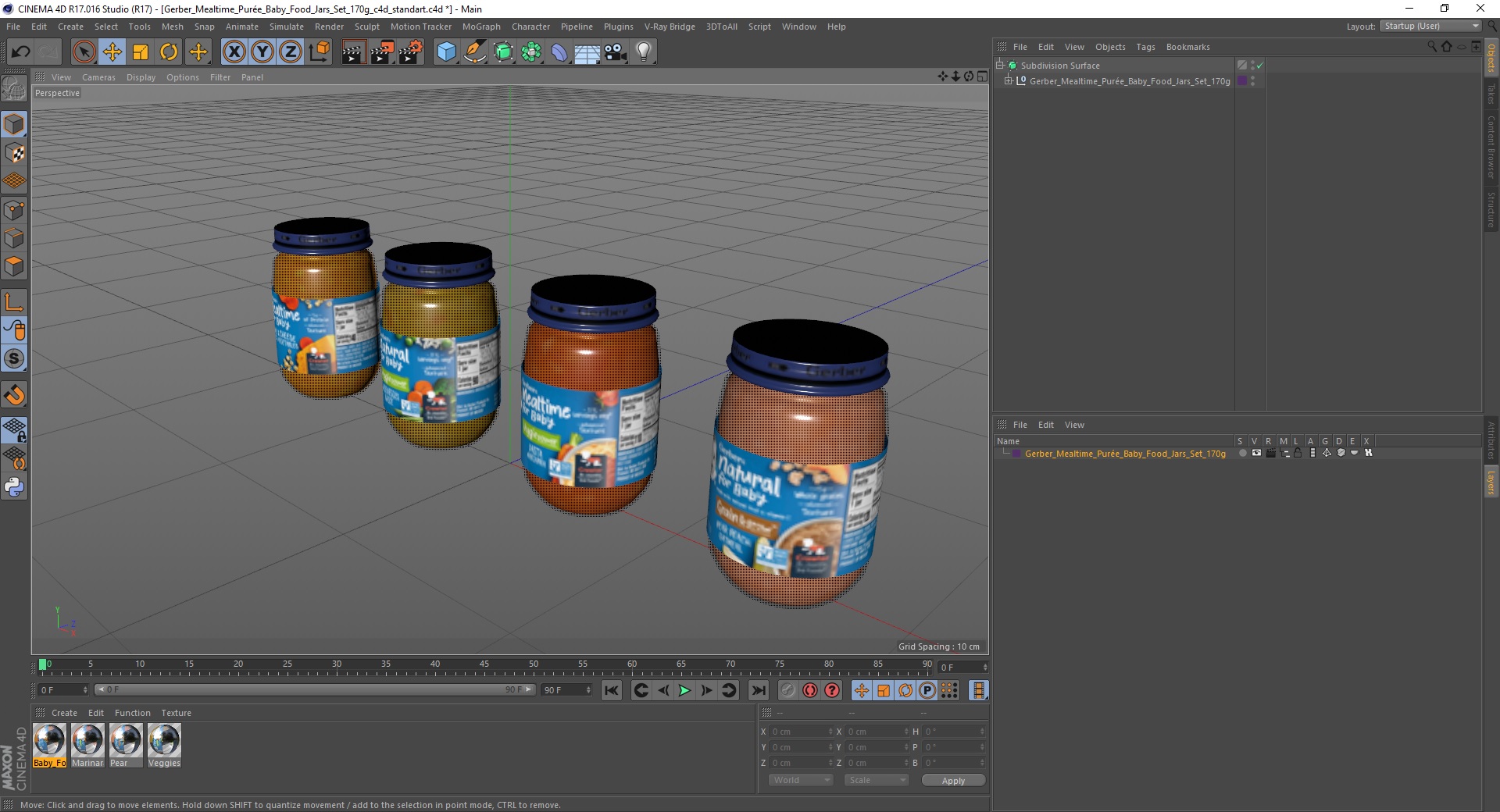Image resolution: width=1500 pixels, height=812 pixels.
Task: Toggle Z axis lock
Action: [291, 52]
